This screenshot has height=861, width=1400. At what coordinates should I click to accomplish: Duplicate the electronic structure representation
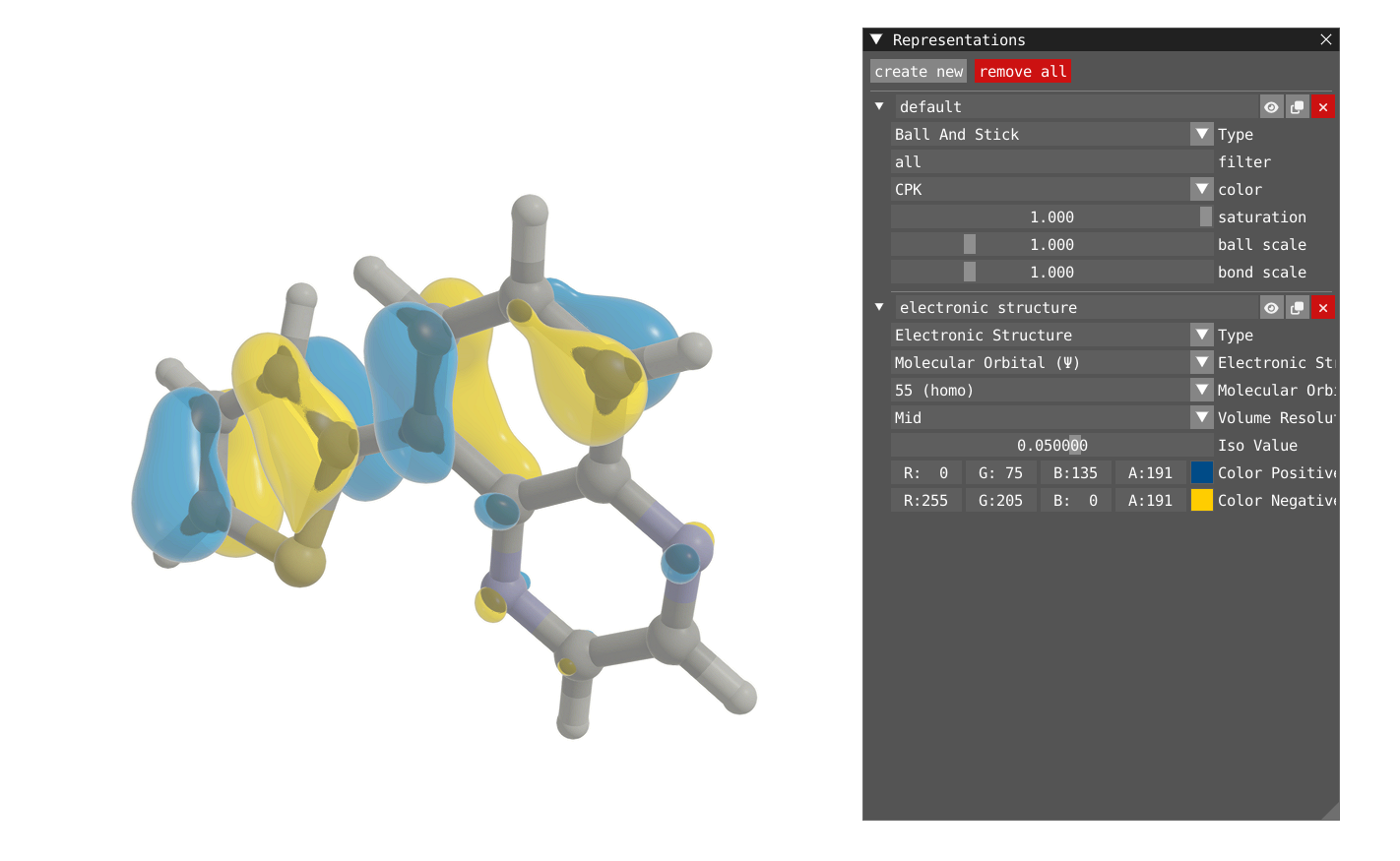coord(1297,308)
